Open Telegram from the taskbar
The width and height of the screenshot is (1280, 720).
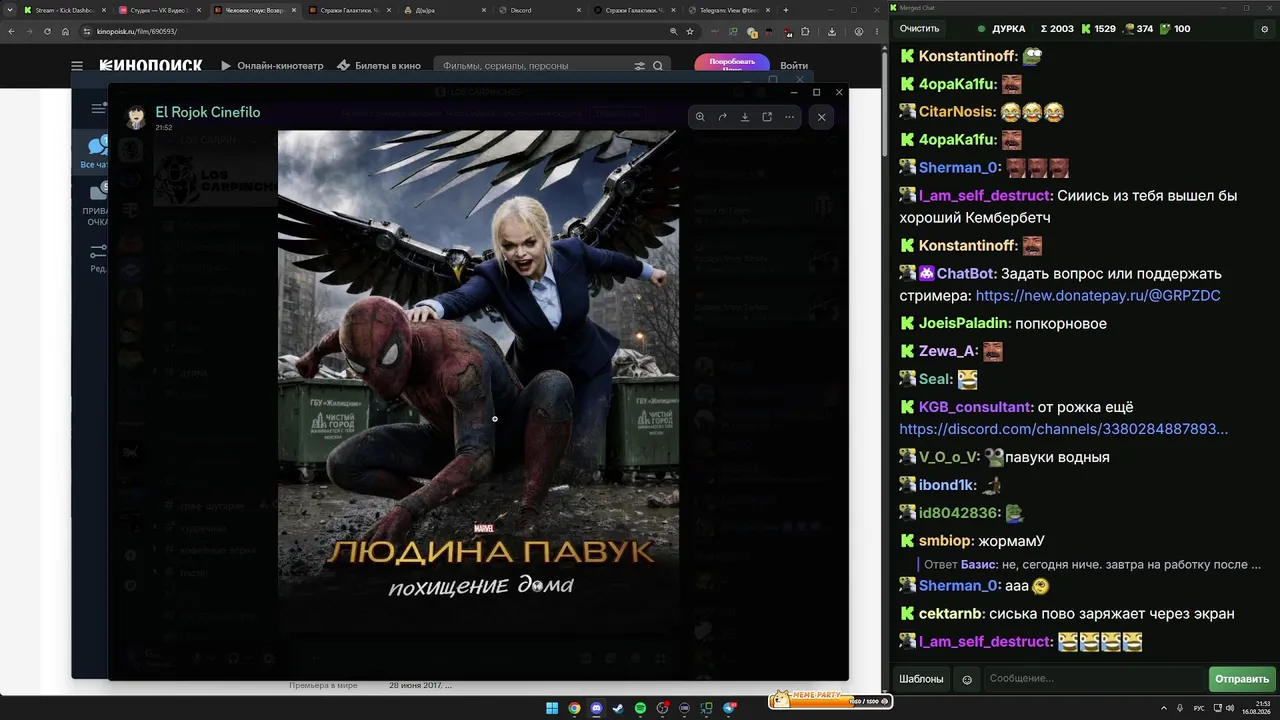[729, 709]
